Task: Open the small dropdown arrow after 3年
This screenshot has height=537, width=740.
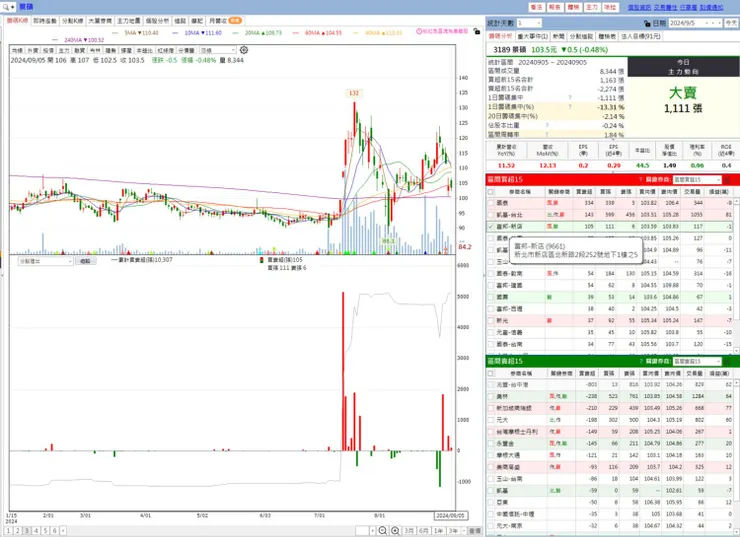Action: point(464,531)
